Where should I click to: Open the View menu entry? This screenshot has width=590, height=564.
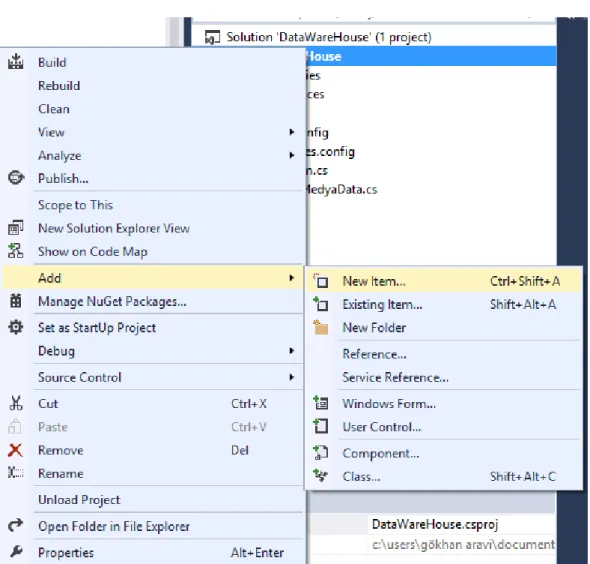[152, 132]
